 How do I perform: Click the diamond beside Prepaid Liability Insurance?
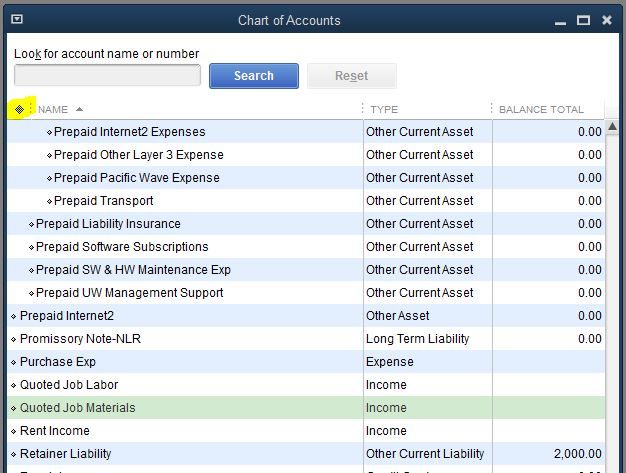pyautogui.click(x=31, y=224)
